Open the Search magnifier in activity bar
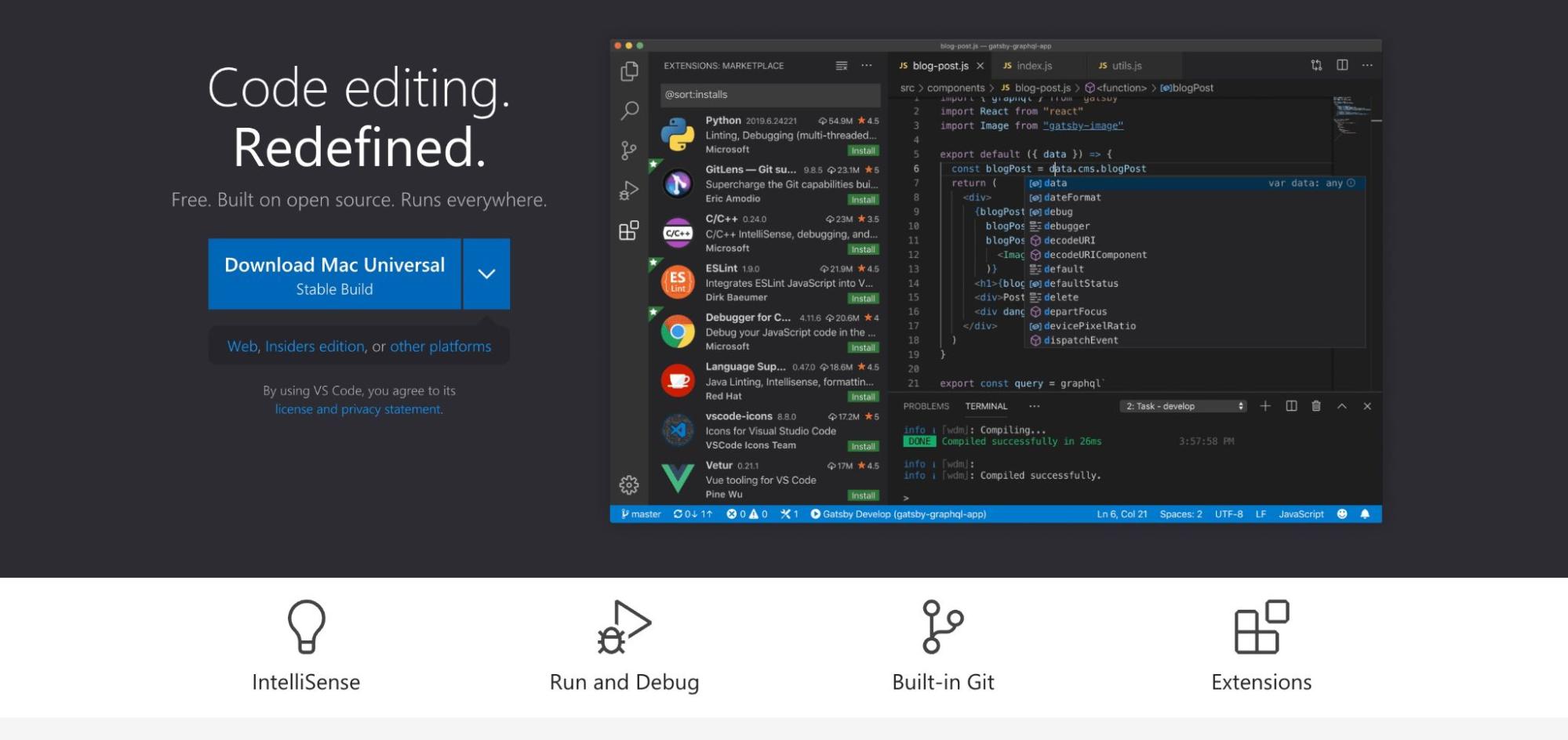Screen dimensions: 1568x740 (x=629, y=111)
